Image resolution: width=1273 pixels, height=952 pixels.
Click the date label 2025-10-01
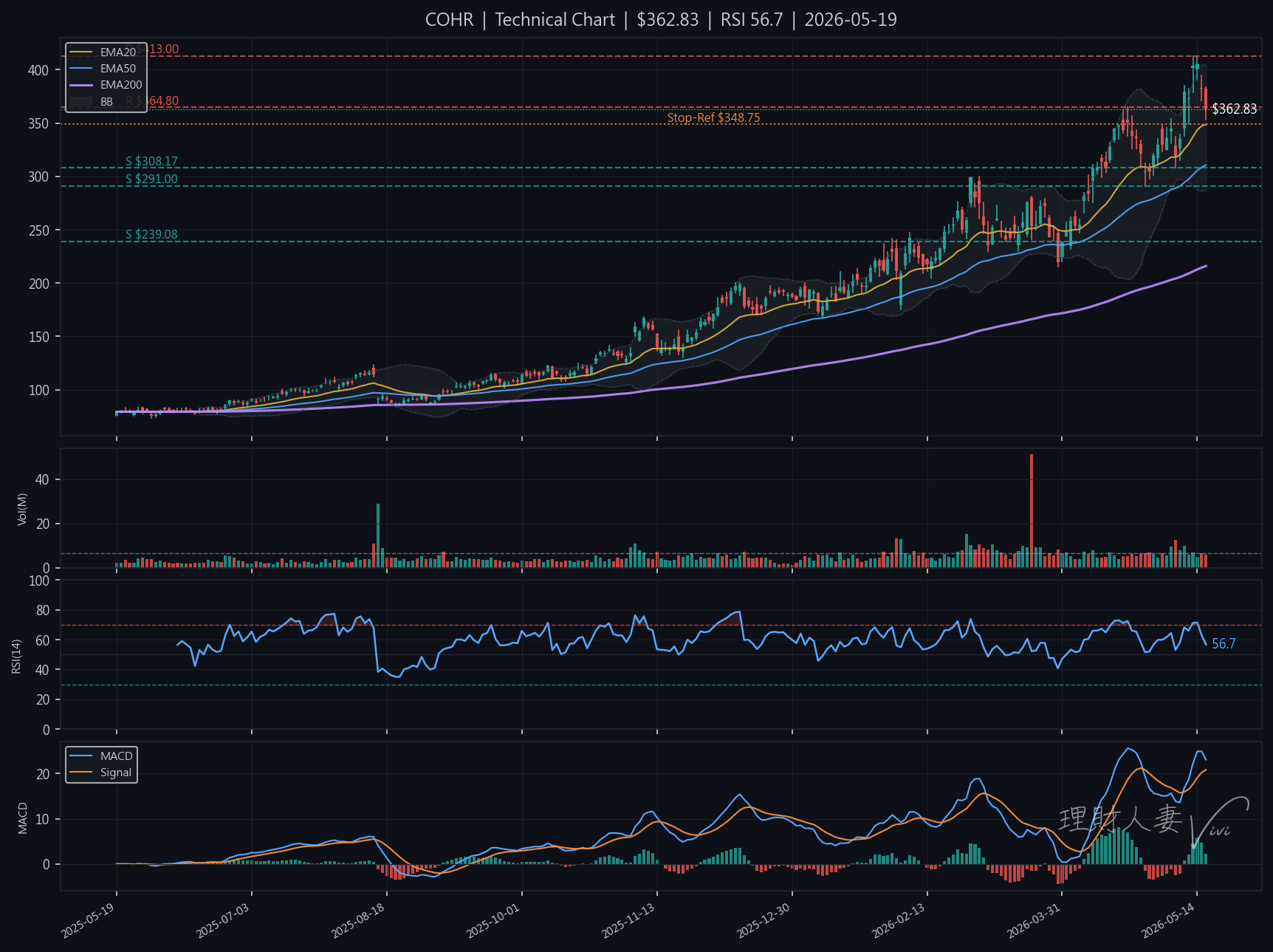coord(494,920)
